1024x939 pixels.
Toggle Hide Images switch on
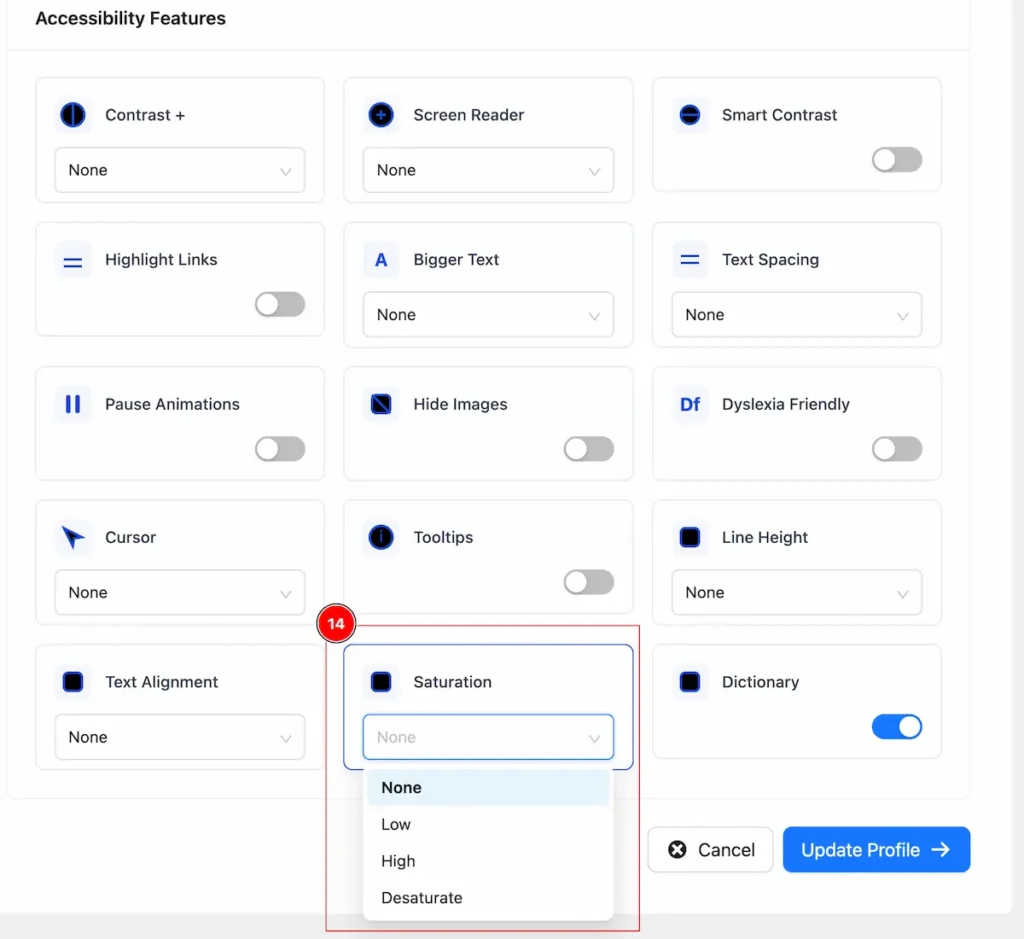(x=588, y=449)
